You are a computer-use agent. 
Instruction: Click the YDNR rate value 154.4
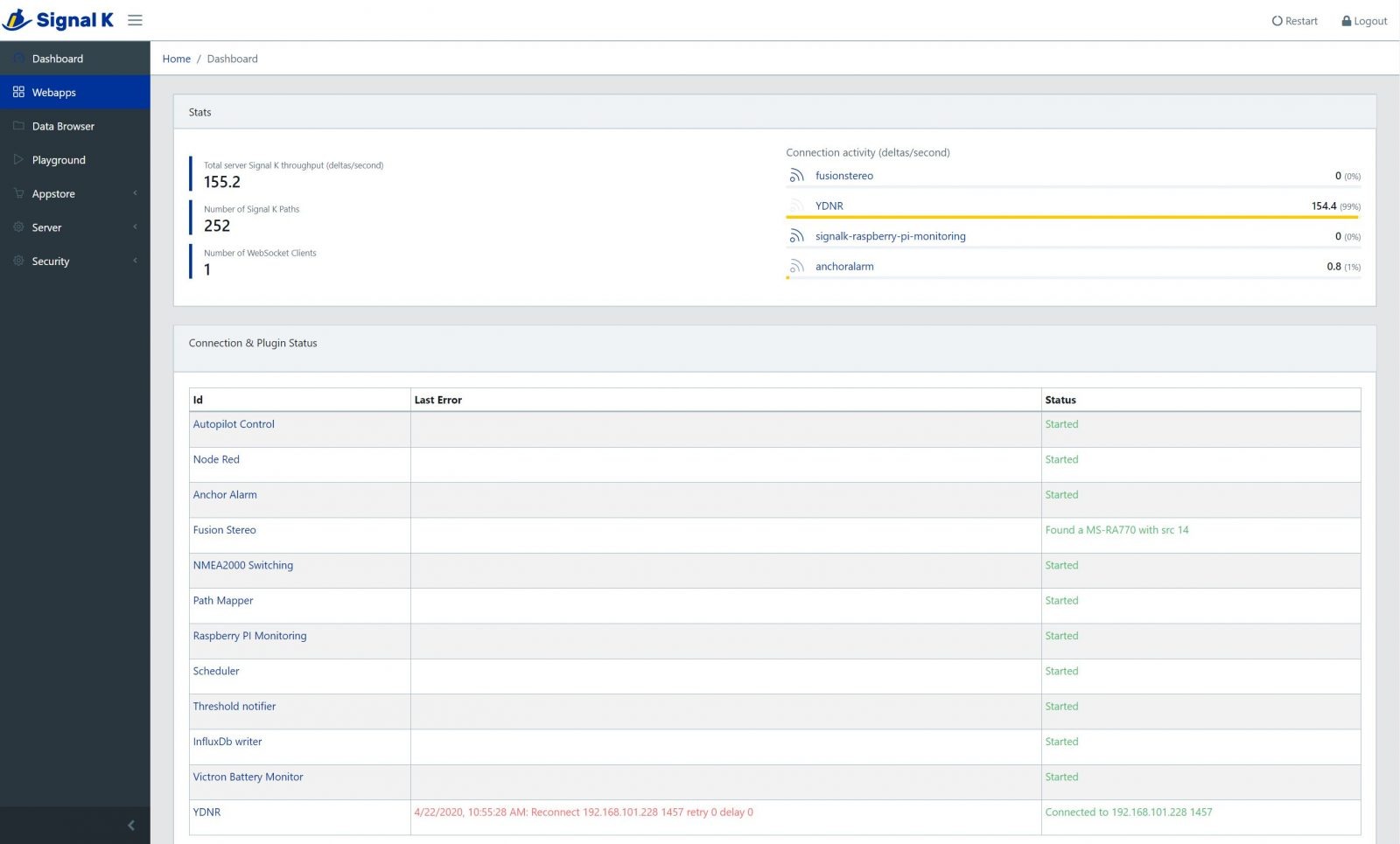[1324, 206]
